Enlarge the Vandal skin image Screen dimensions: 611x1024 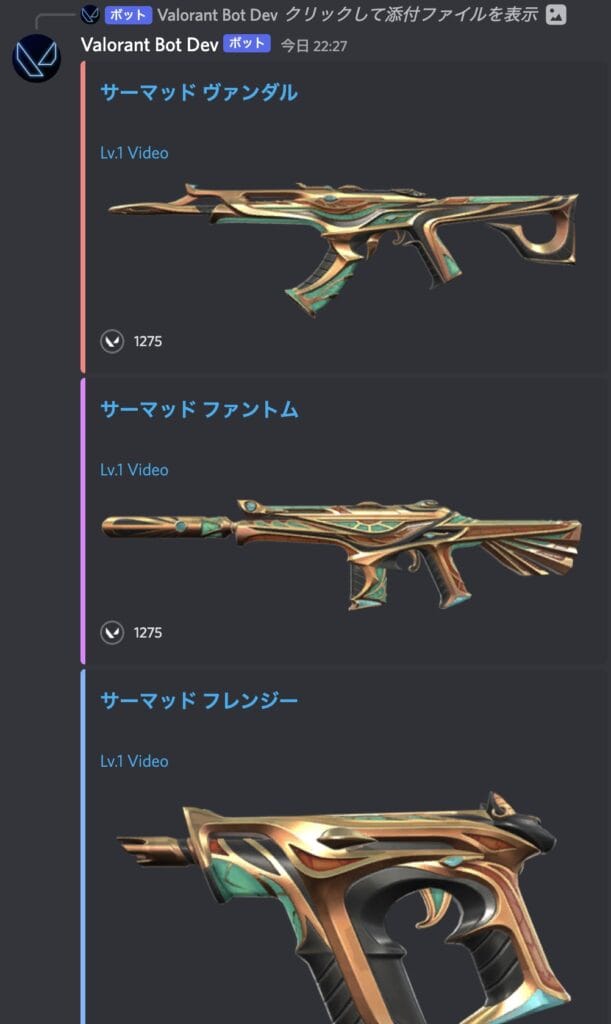click(343, 248)
